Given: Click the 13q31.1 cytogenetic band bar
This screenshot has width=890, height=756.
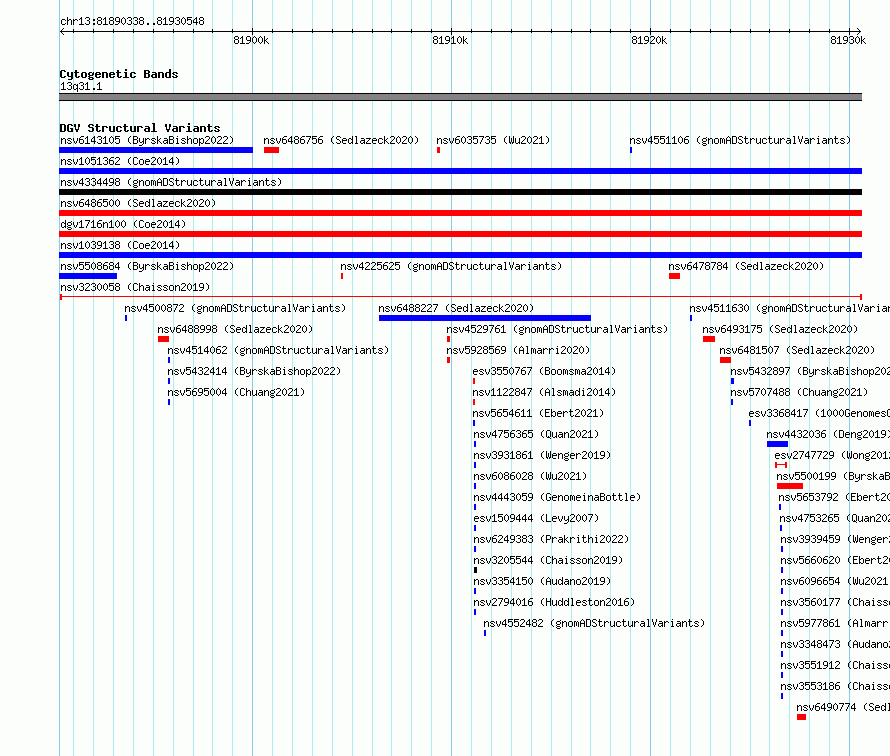Looking at the screenshot, I should pos(460,97).
